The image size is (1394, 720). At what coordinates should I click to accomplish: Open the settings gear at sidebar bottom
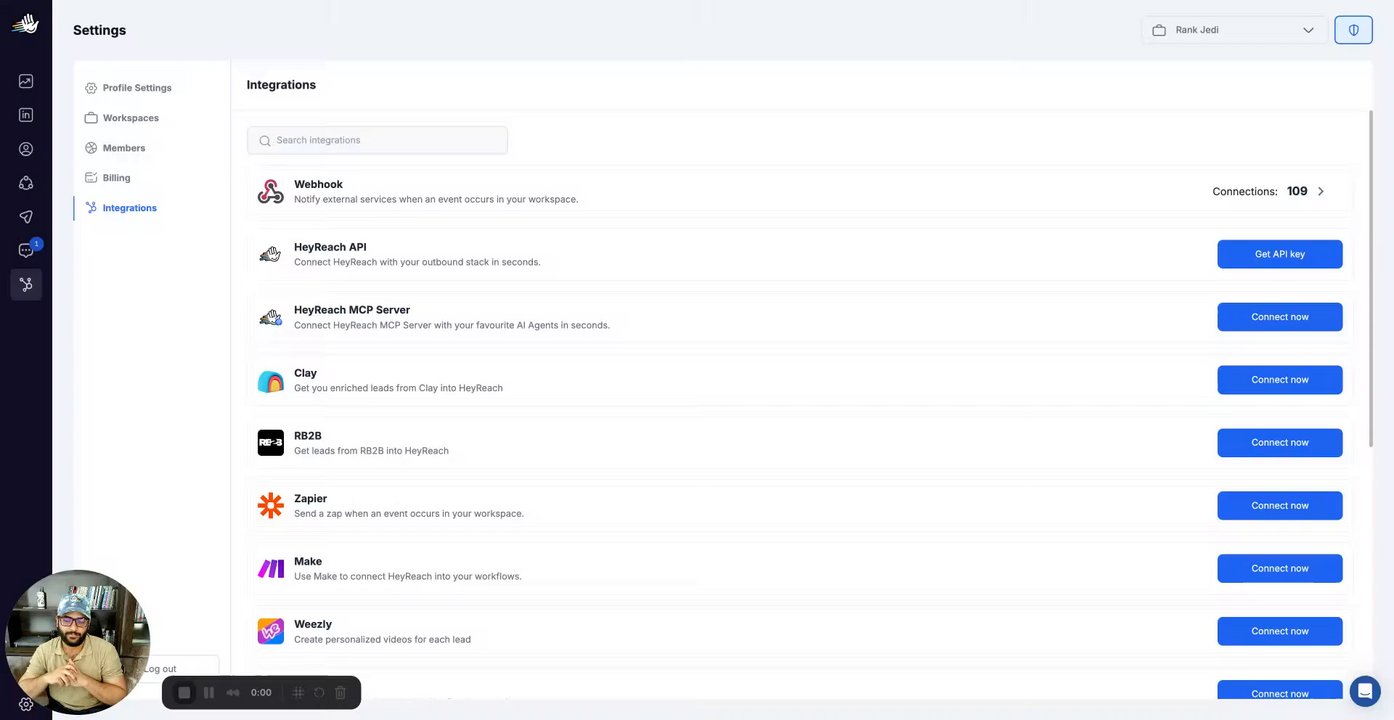tap(26, 704)
